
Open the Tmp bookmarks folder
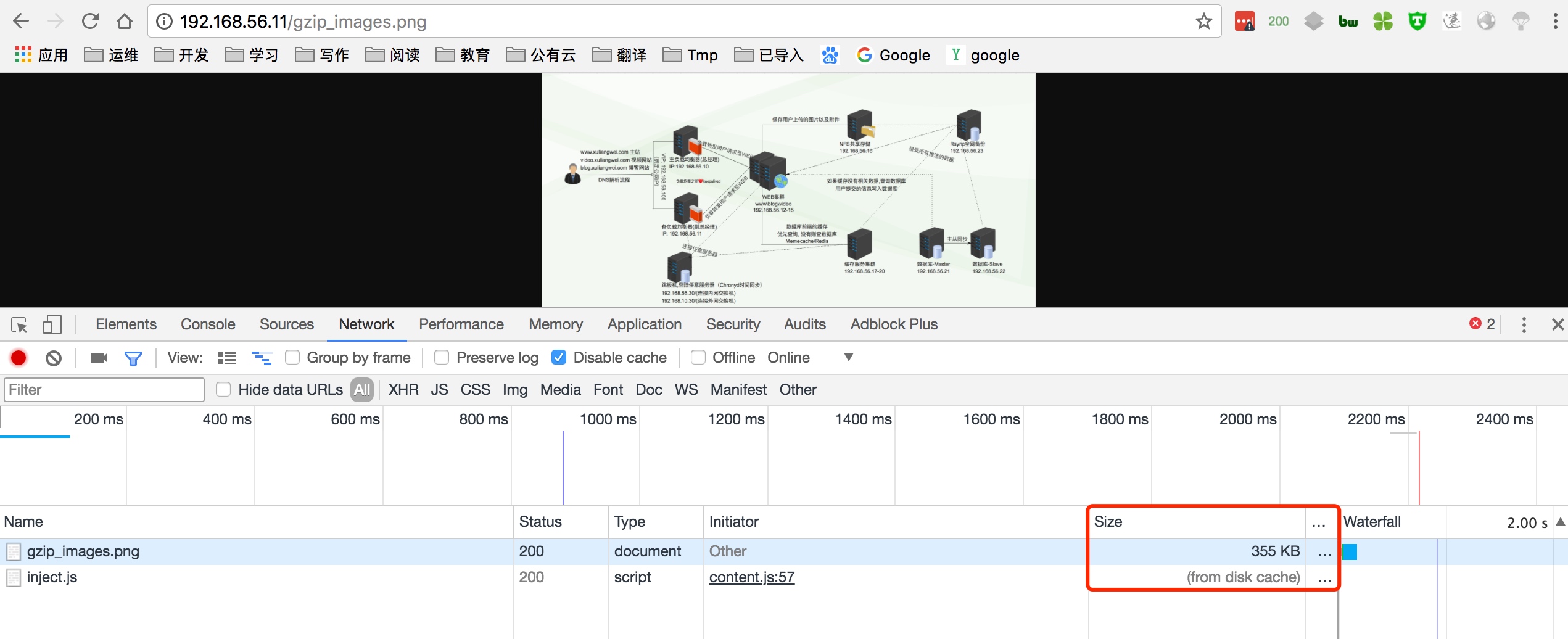pyautogui.click(x=690, y=56)
